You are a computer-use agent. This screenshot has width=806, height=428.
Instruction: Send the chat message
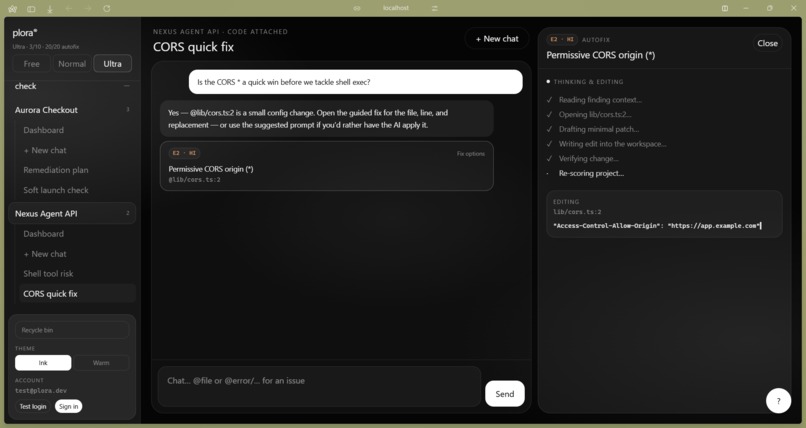point(505,394)
